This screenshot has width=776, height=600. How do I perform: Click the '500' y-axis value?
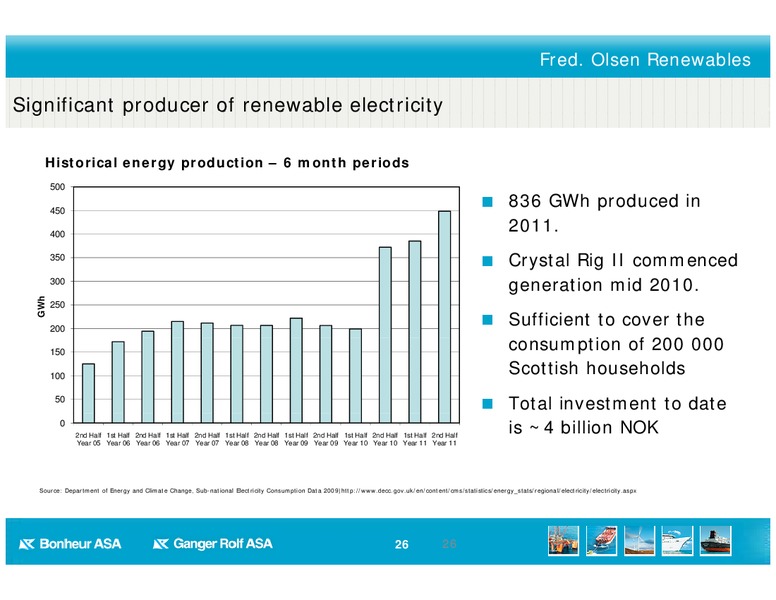pos(57,187)
